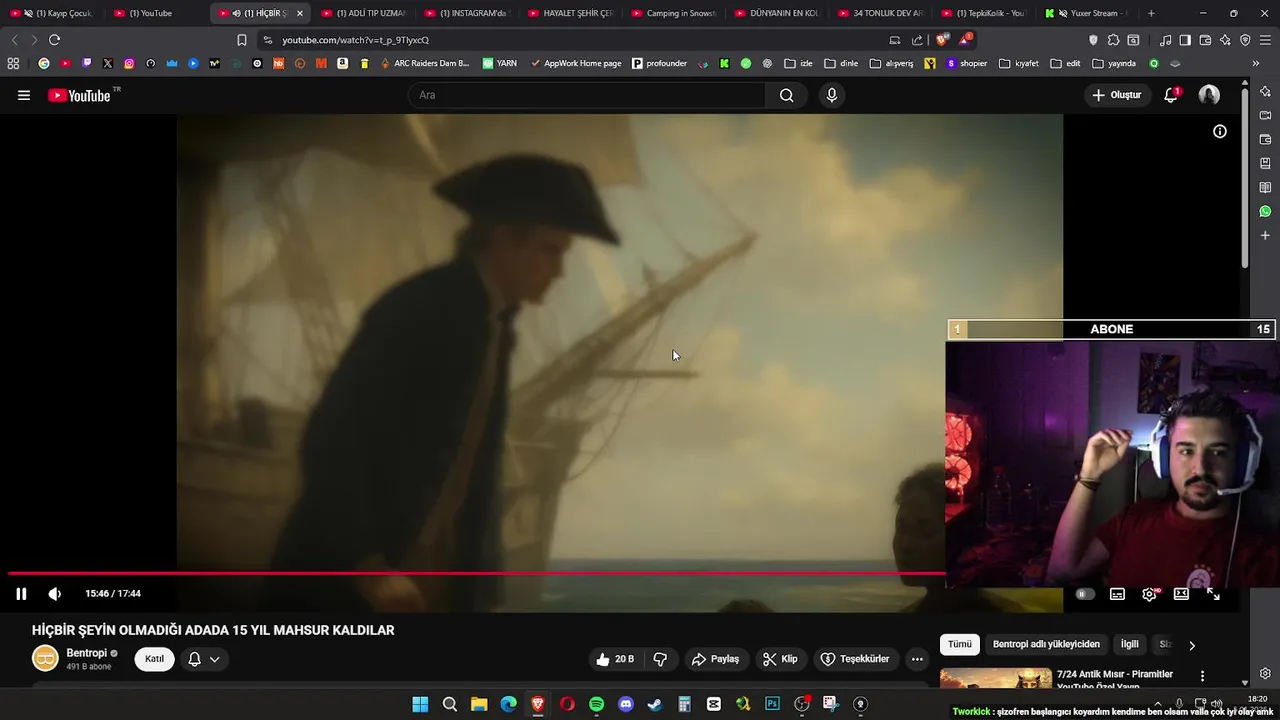Viewport: 1280px width, 720px height.
Task: Focus the Ara search input field
Action: [x=587, y=95]
